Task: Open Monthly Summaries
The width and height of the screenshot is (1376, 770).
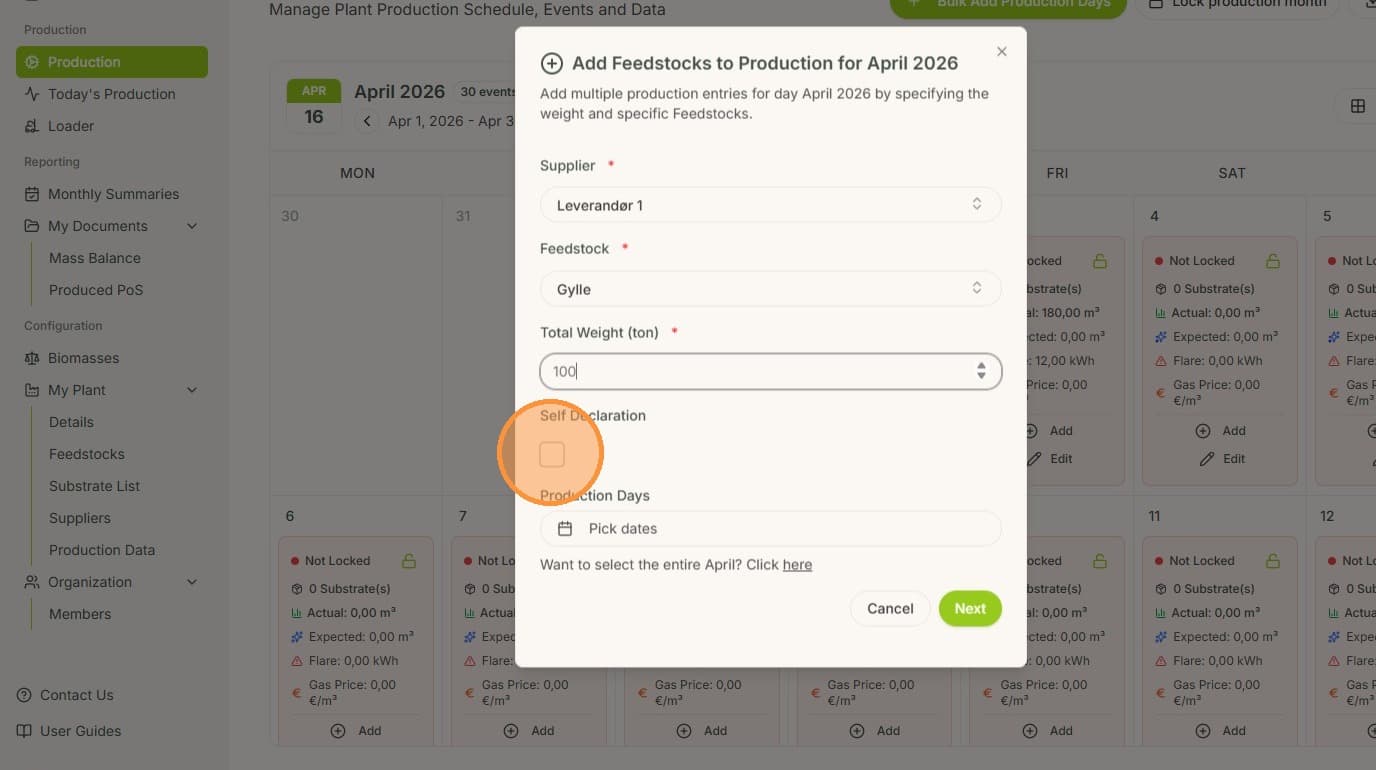Action: 112,194
